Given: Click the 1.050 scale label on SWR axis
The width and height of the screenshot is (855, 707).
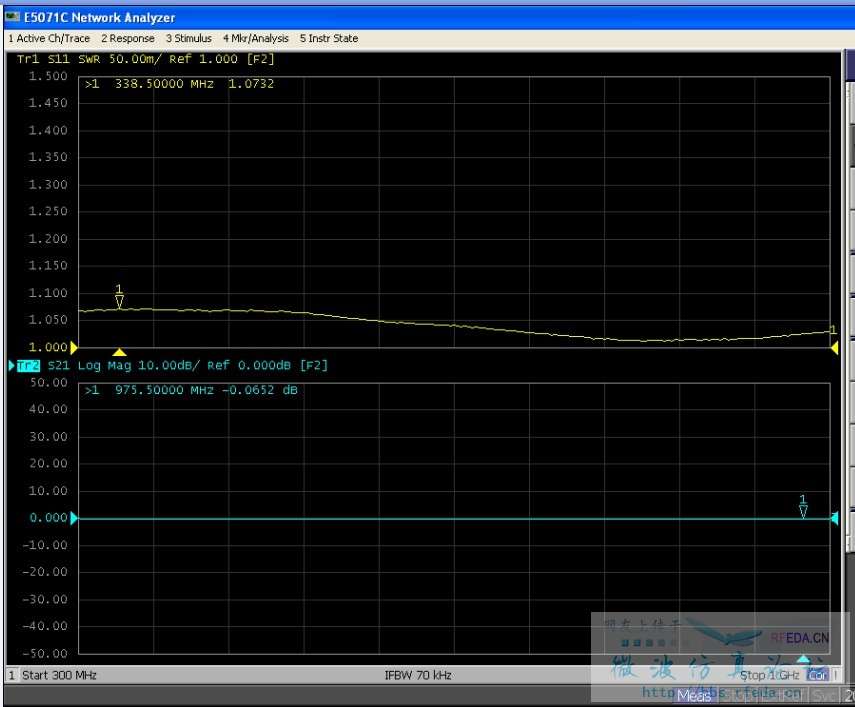Looking at the screenshot, I should click(x=48, y=320).
